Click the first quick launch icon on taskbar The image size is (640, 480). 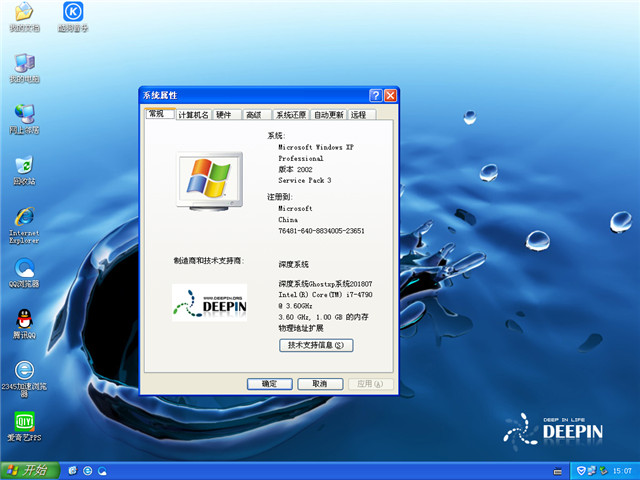(73, 471)
